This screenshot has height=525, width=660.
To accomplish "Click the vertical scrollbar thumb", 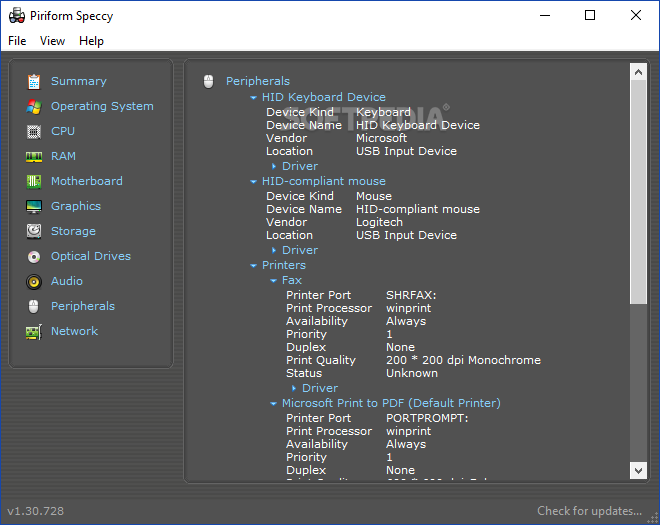I will 638,192.
